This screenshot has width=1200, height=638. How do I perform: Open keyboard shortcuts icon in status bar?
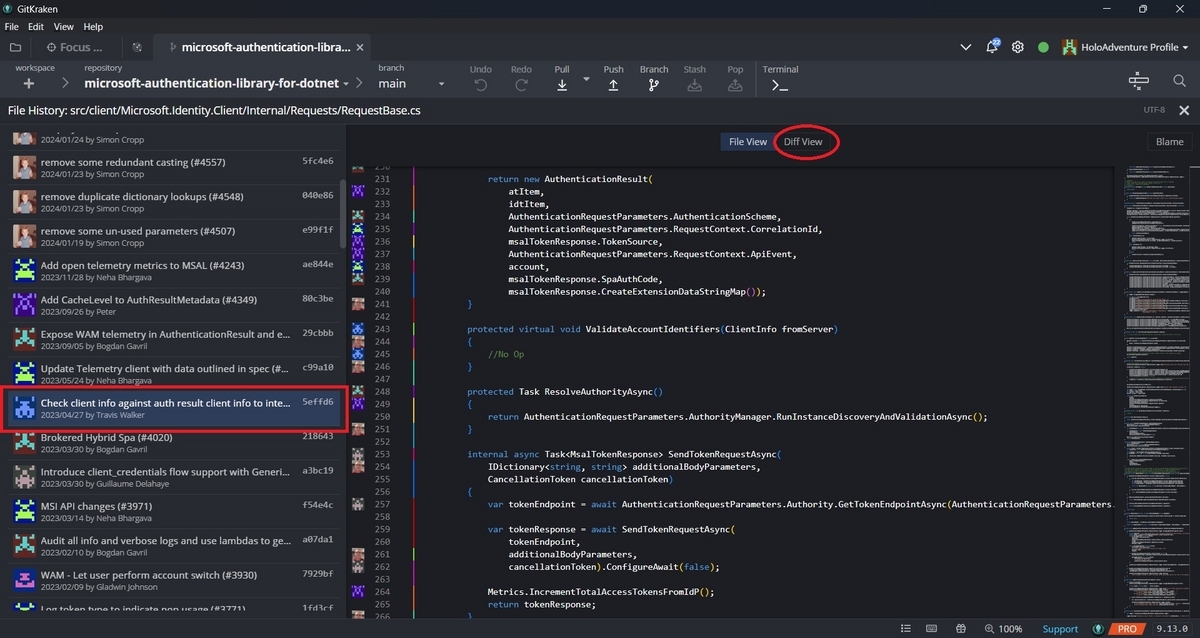coord(931,629)
